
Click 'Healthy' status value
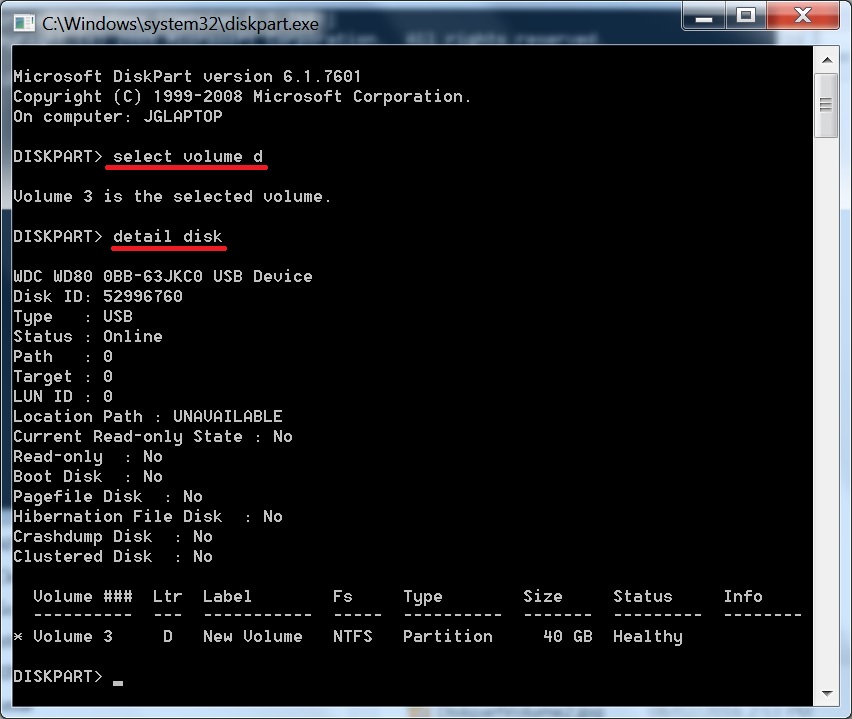pos(648,636)
